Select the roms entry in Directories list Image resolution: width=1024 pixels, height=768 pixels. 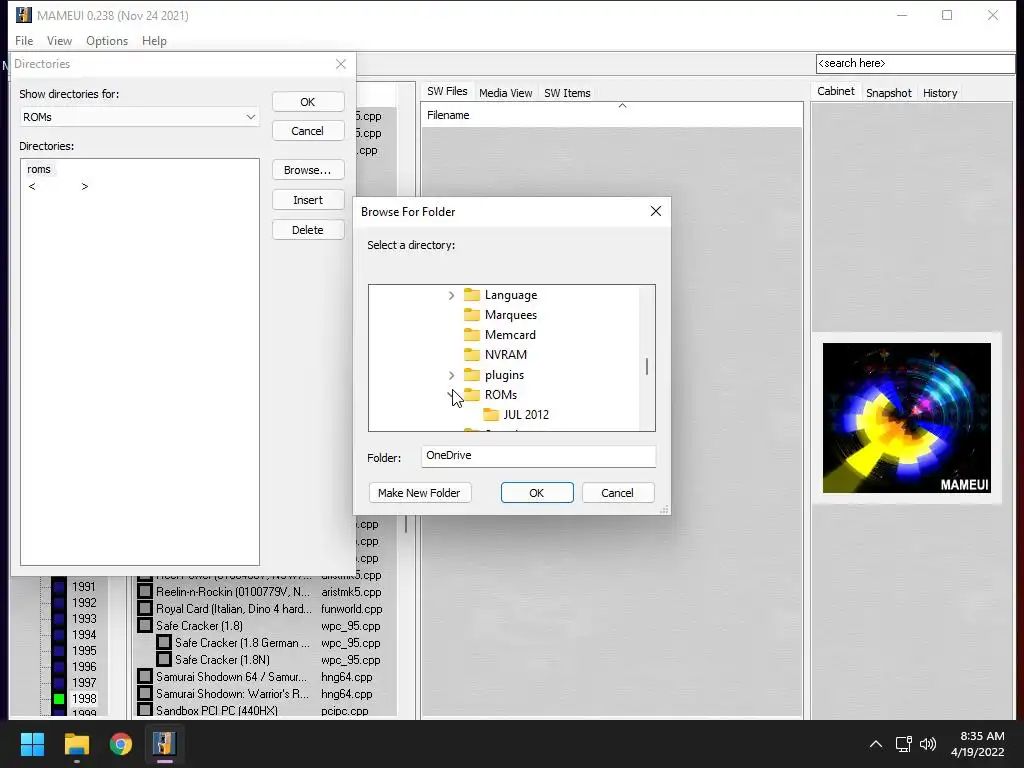point(39,169)
